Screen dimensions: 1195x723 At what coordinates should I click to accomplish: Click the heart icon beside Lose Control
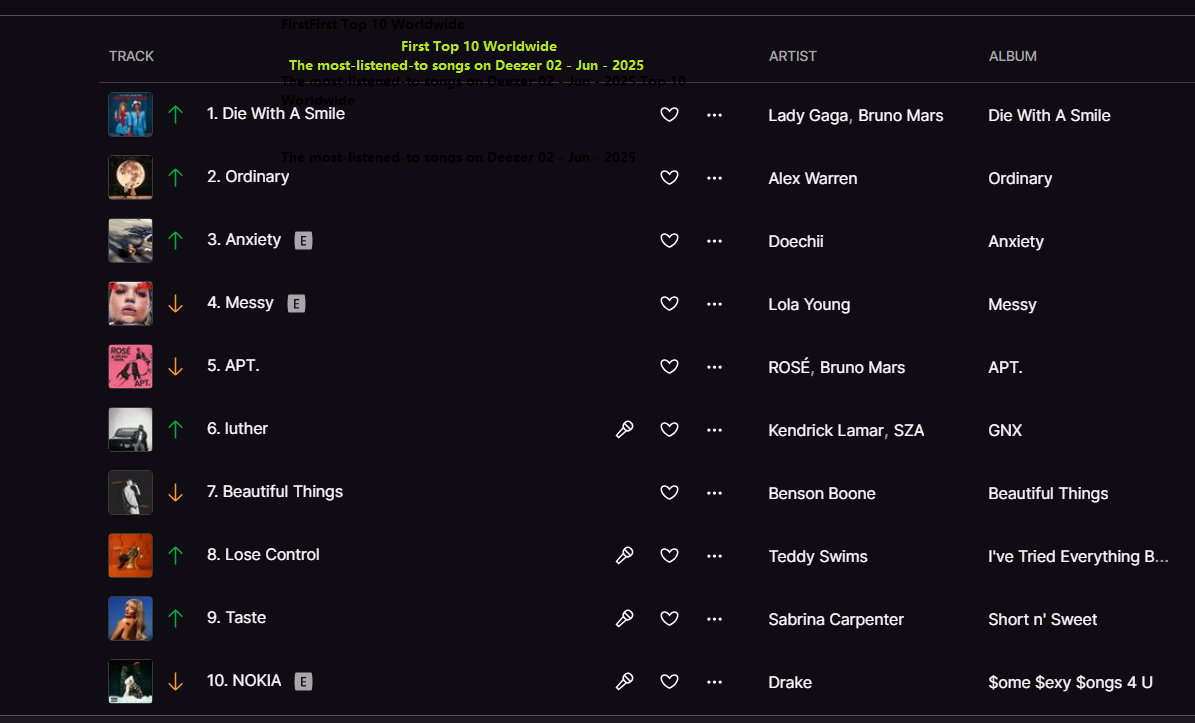point(669,555)
